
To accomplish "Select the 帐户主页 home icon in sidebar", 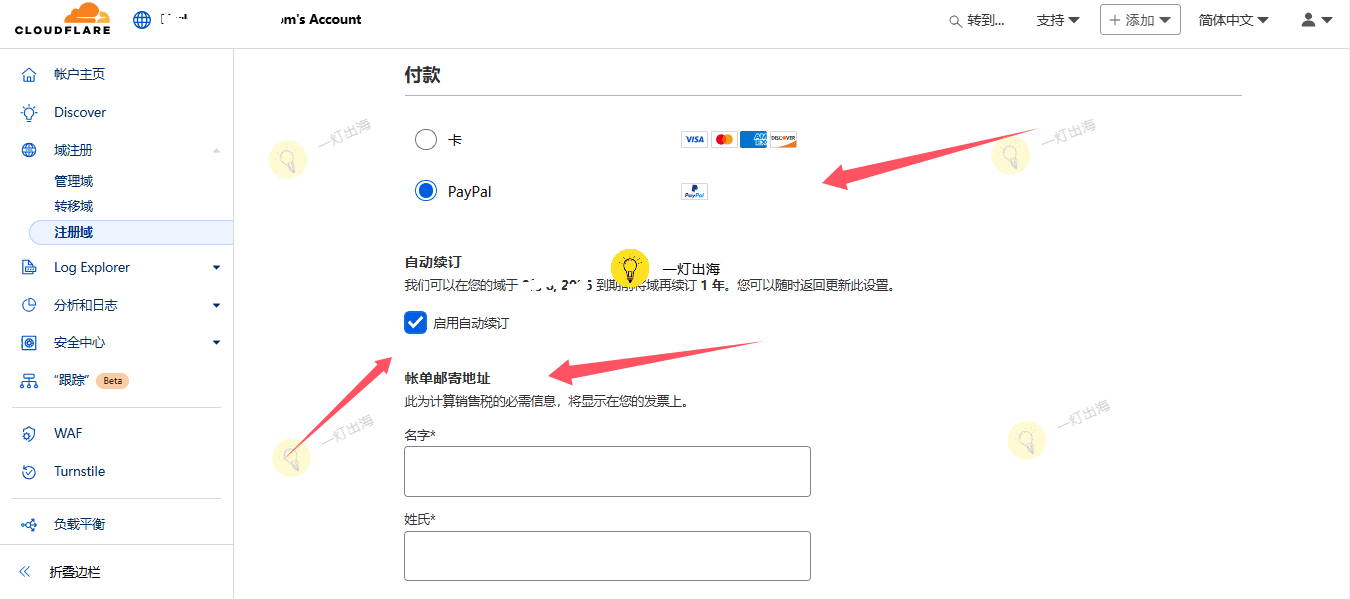I will click(30, 73).
